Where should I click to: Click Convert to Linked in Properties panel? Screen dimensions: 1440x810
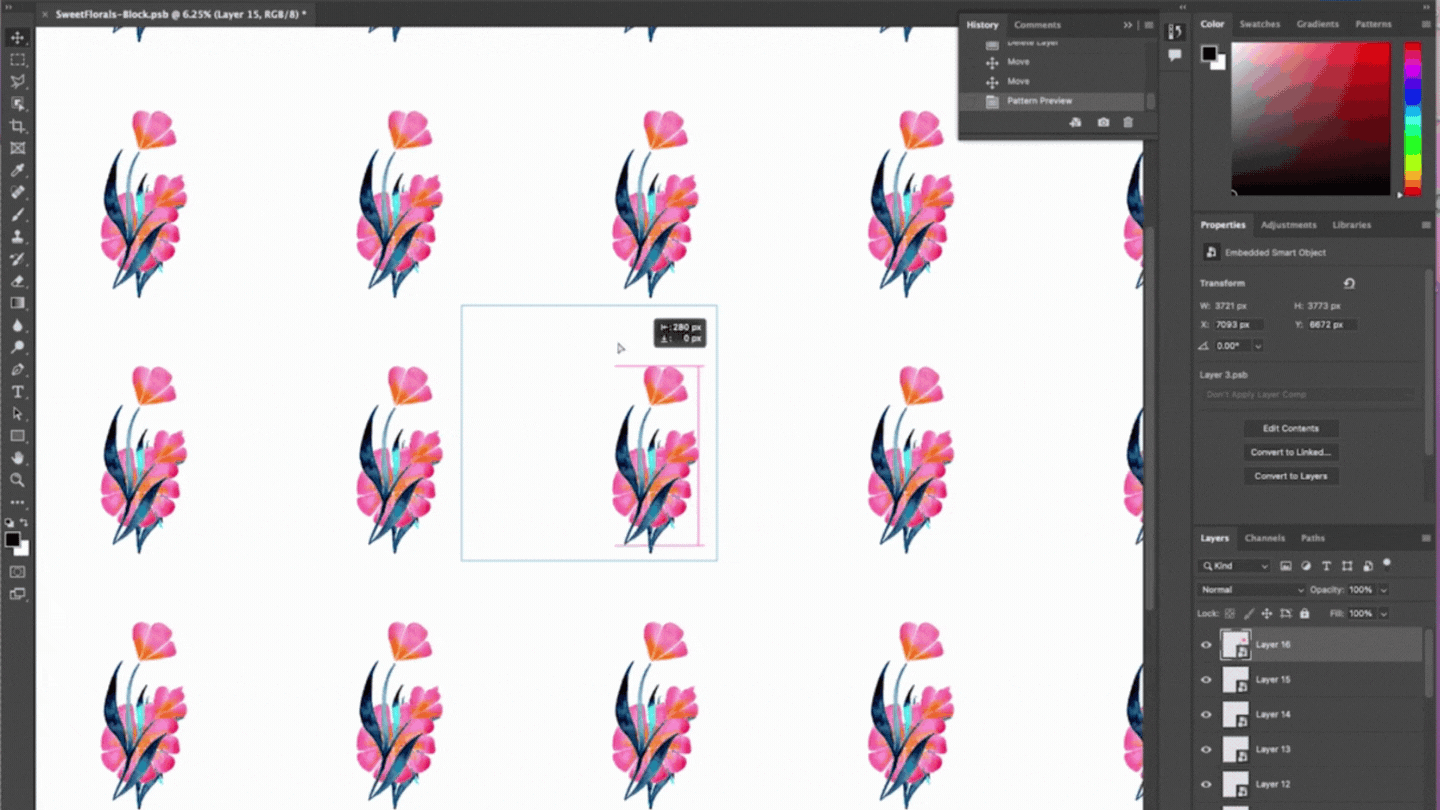[x=1290, y=451]
